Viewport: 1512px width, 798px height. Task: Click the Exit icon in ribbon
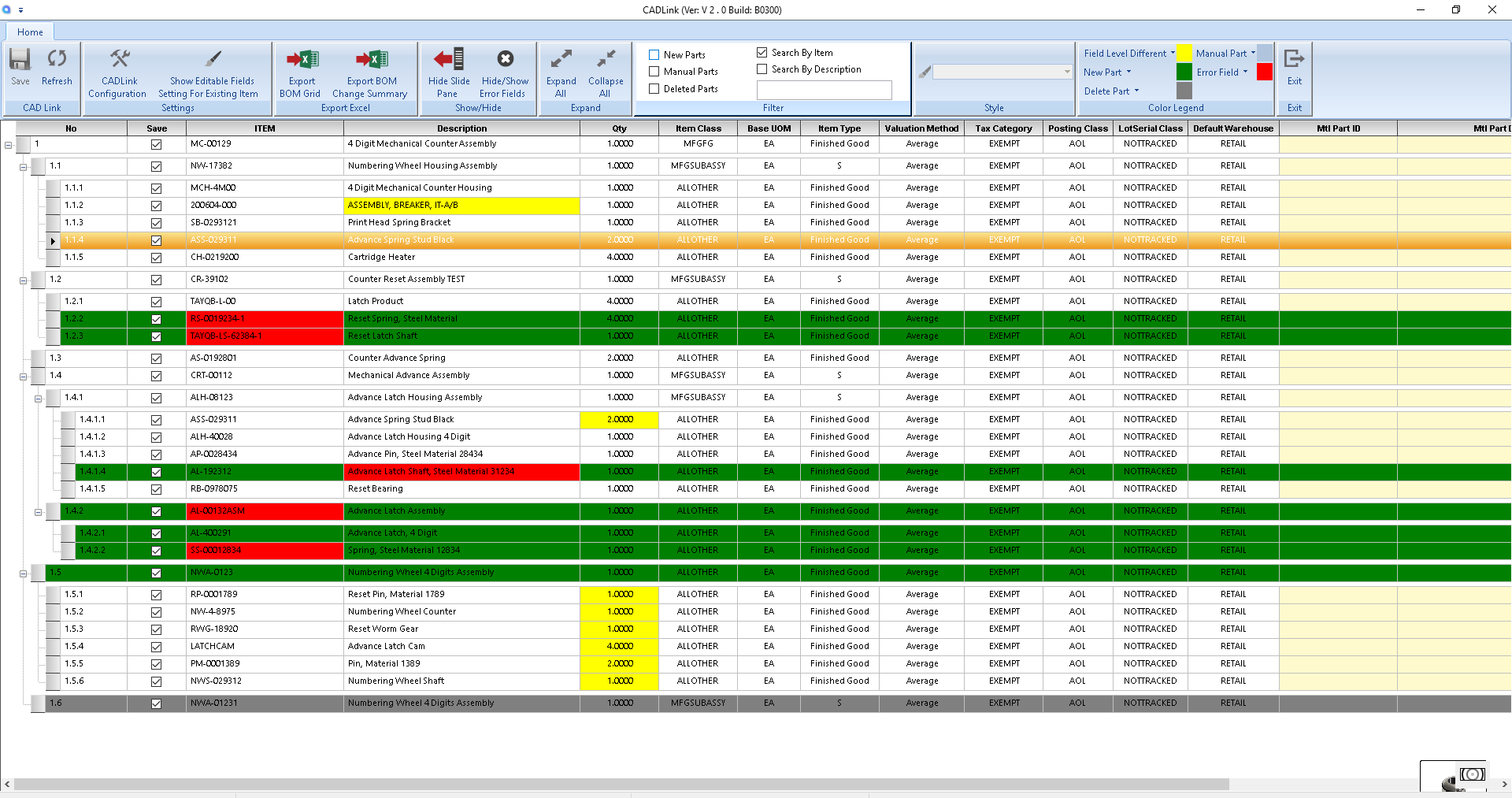point(1294,60)
